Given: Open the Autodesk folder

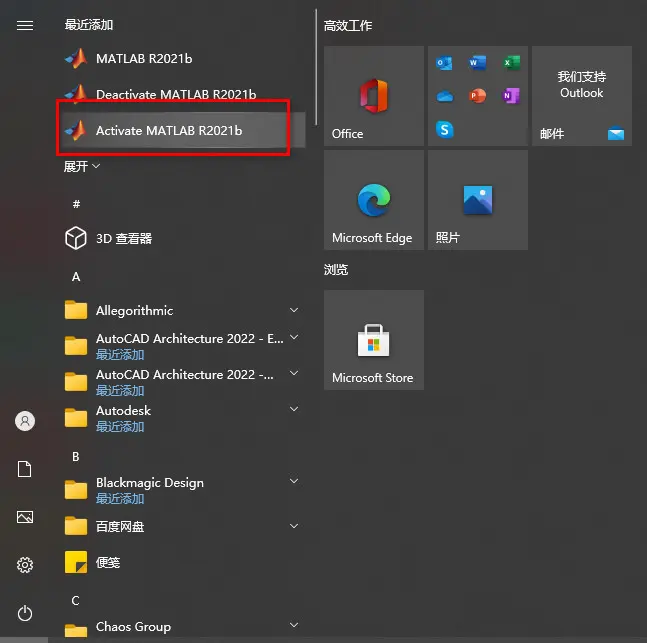Looking at the screenshot, I should point(184,418).
